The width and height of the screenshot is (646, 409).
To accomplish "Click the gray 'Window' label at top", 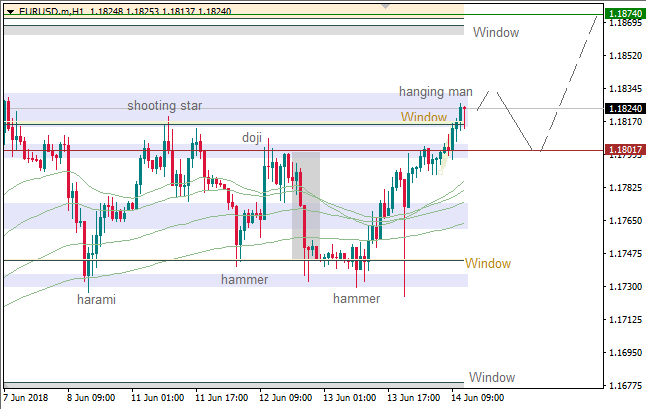I will tap(496, 33).
